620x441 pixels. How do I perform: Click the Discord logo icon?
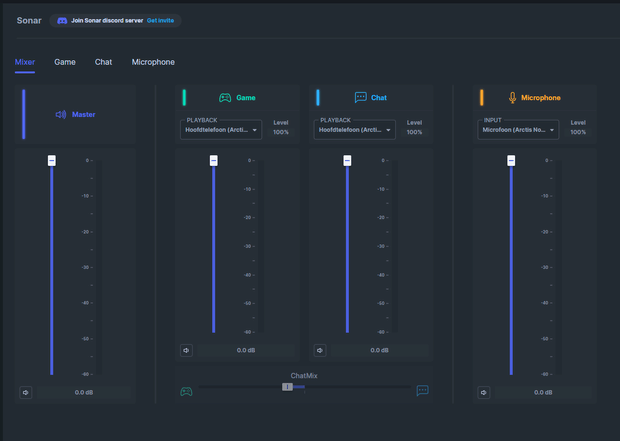coord(62,21)
